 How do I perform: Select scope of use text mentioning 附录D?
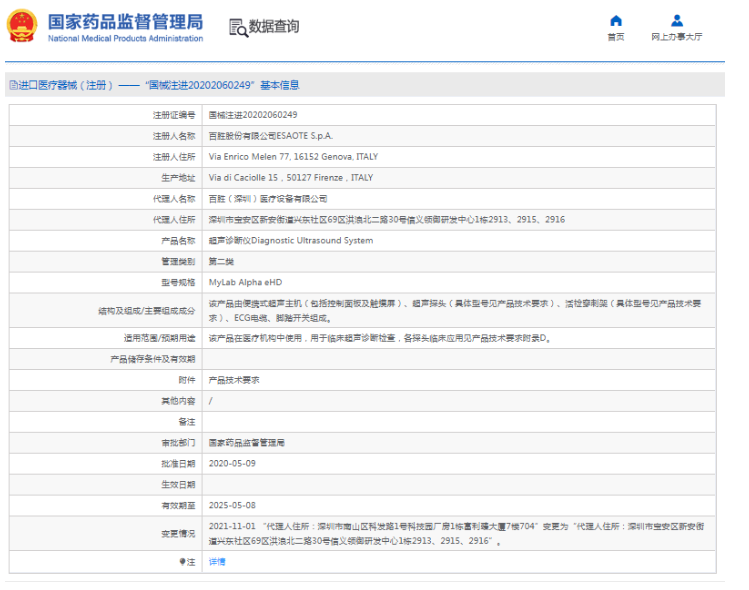tap(380, 338)
